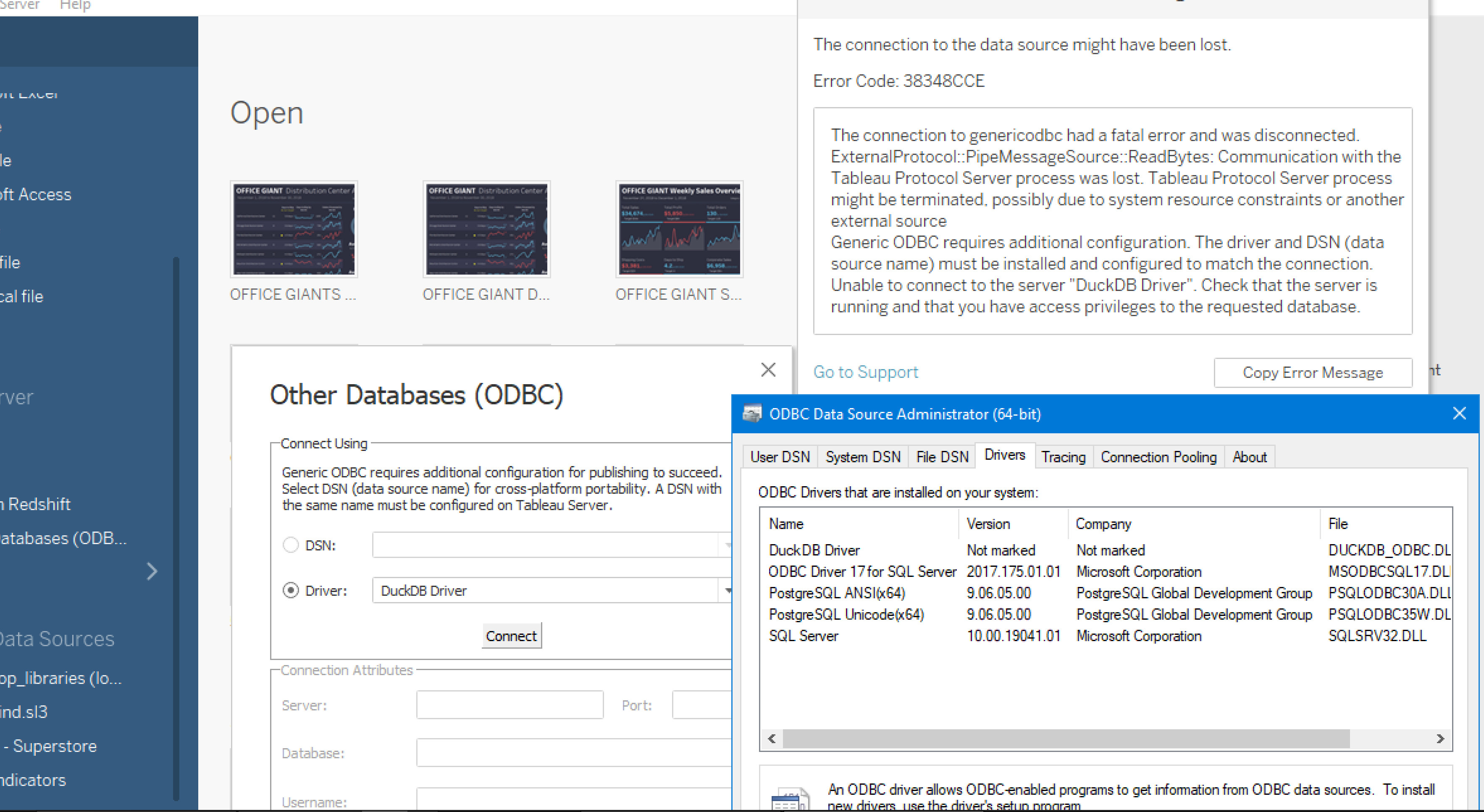The image size is (1484, 812).
Task: Select DuckDB Driver row in drivers list
Action: (x=814, y=550)
